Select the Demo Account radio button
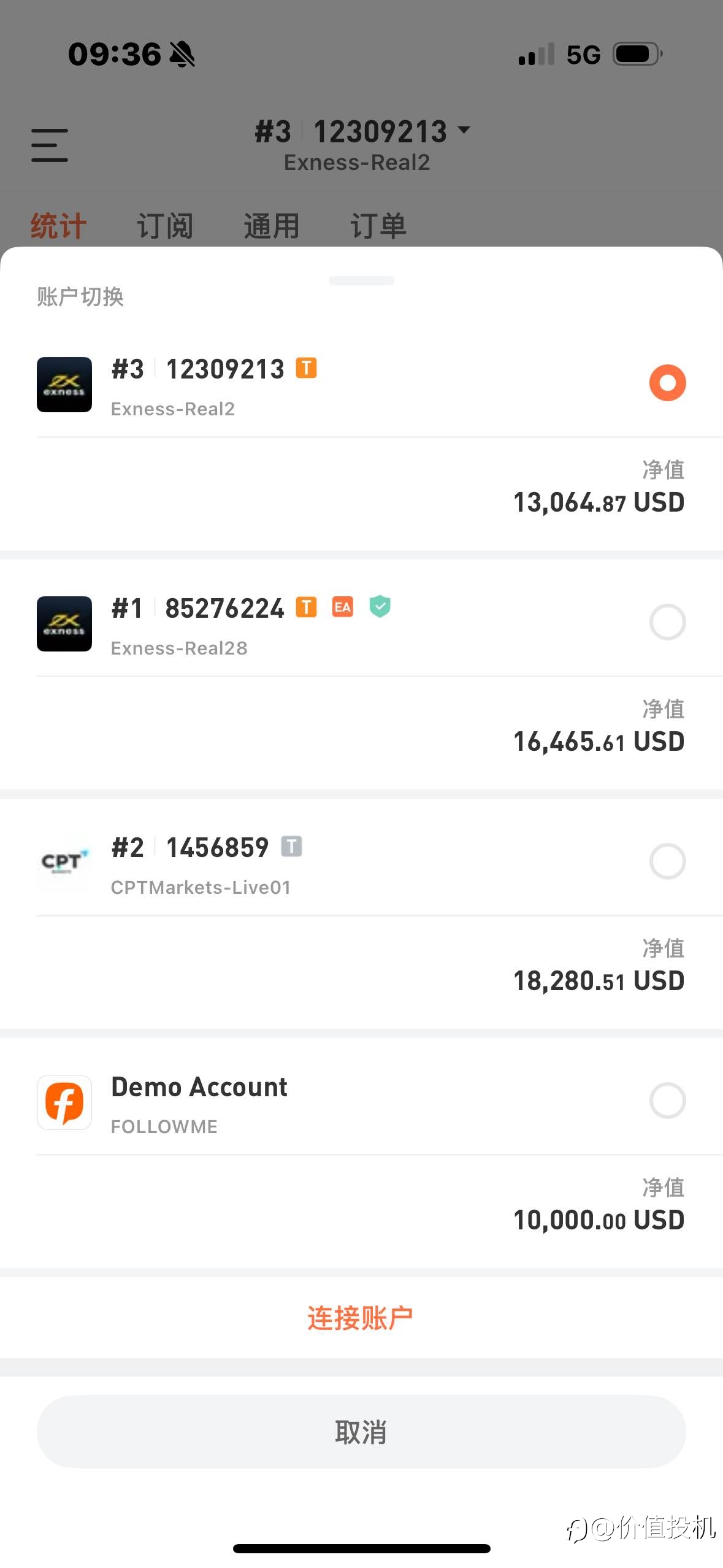 (x=667, y=1101)
